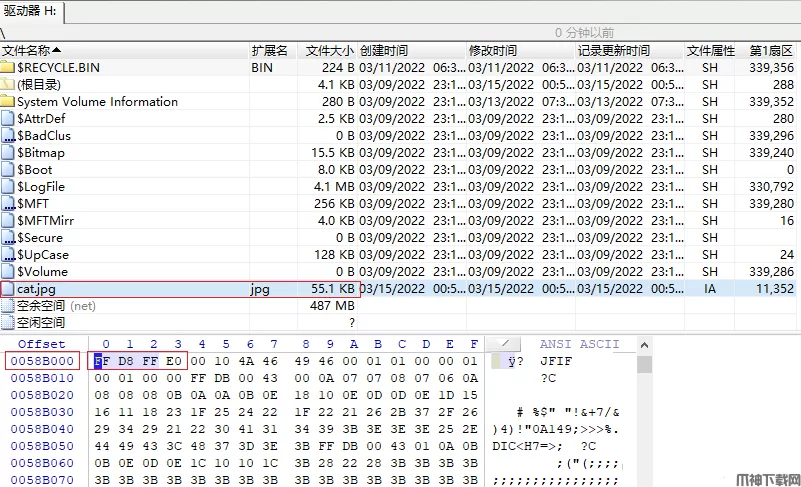Click the 创建时间 column header
This screenshot has width=801, height=487.
click(384, 50)
